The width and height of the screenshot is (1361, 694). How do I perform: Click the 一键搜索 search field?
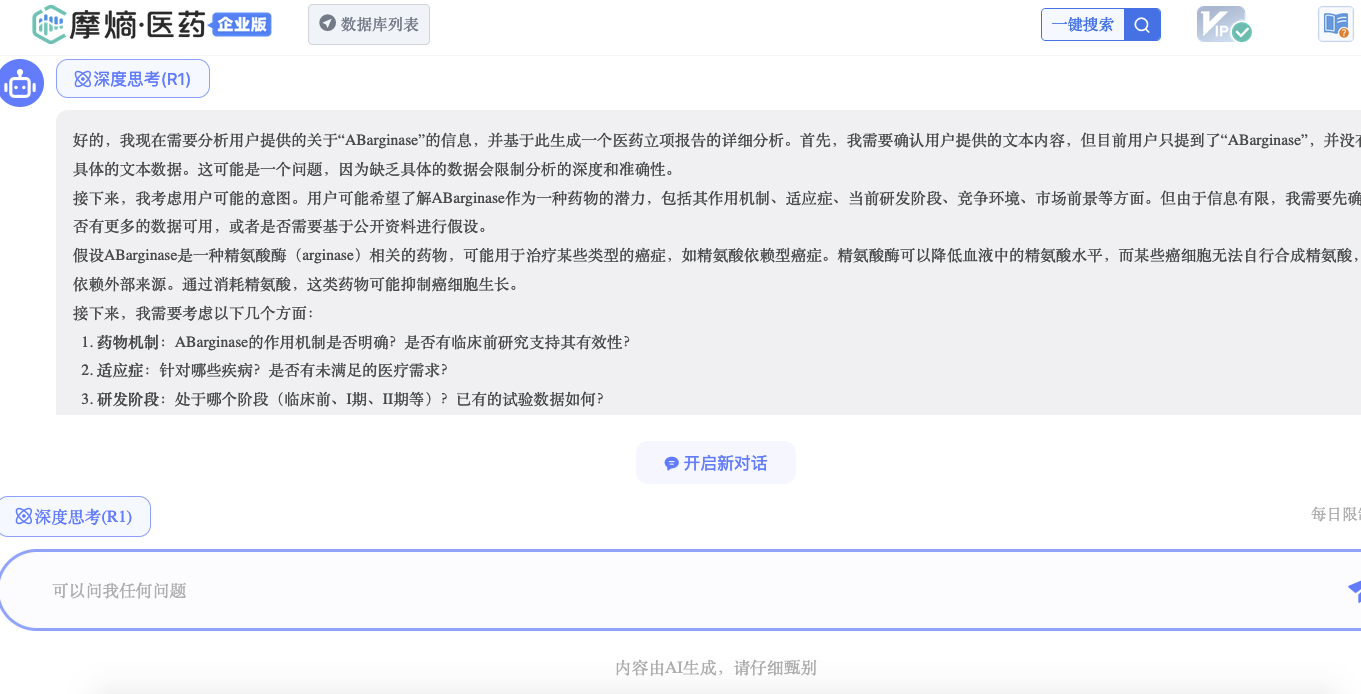(1082, 24)
